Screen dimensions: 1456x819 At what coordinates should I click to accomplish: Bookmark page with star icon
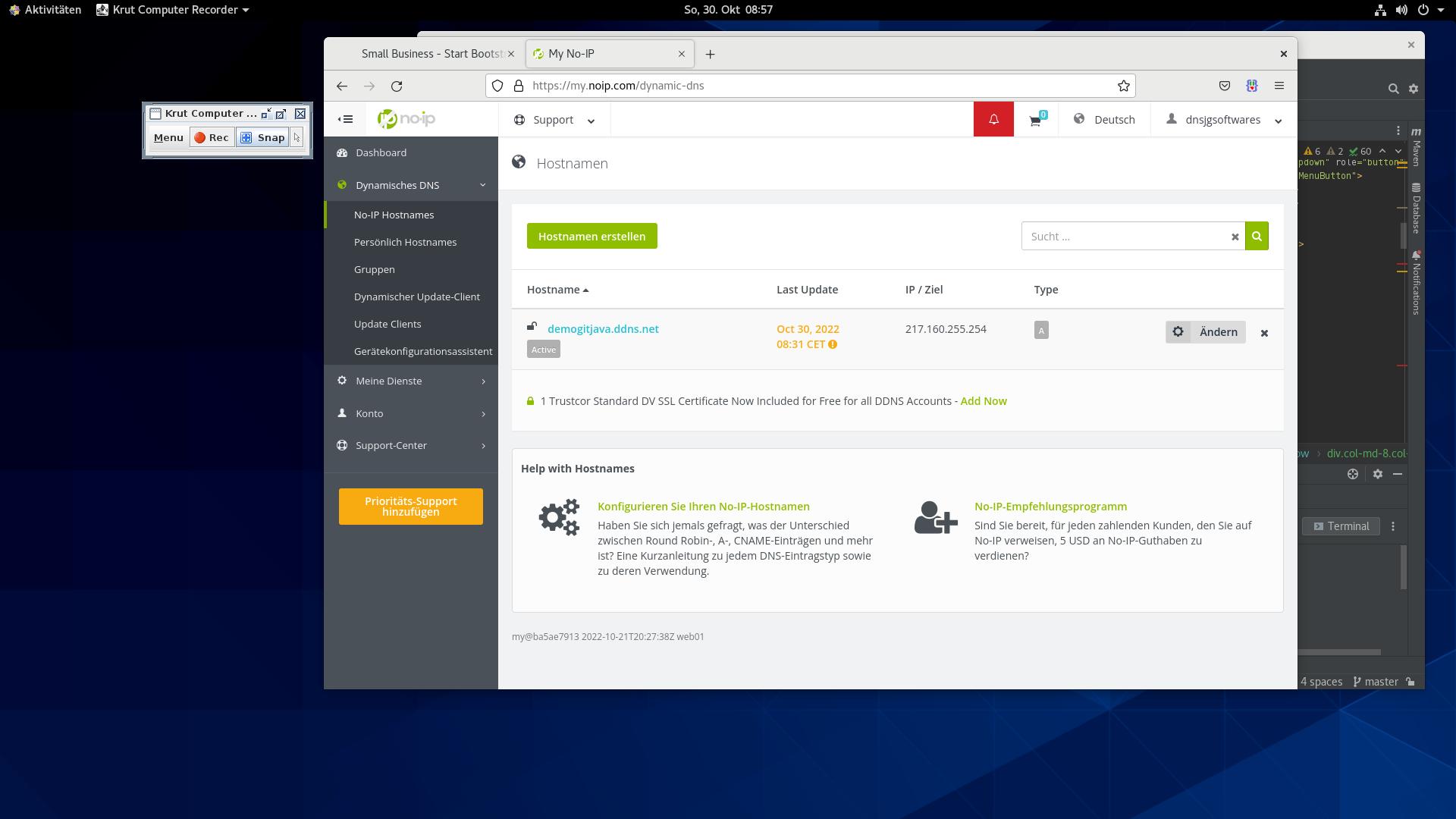1124,86
